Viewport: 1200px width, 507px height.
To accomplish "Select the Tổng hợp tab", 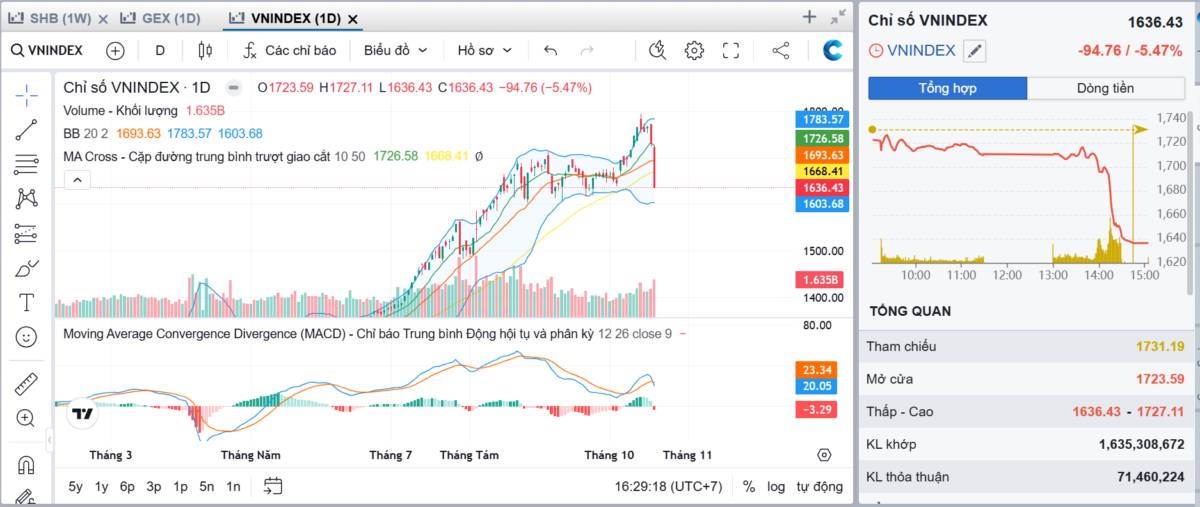I will (947, 88).
